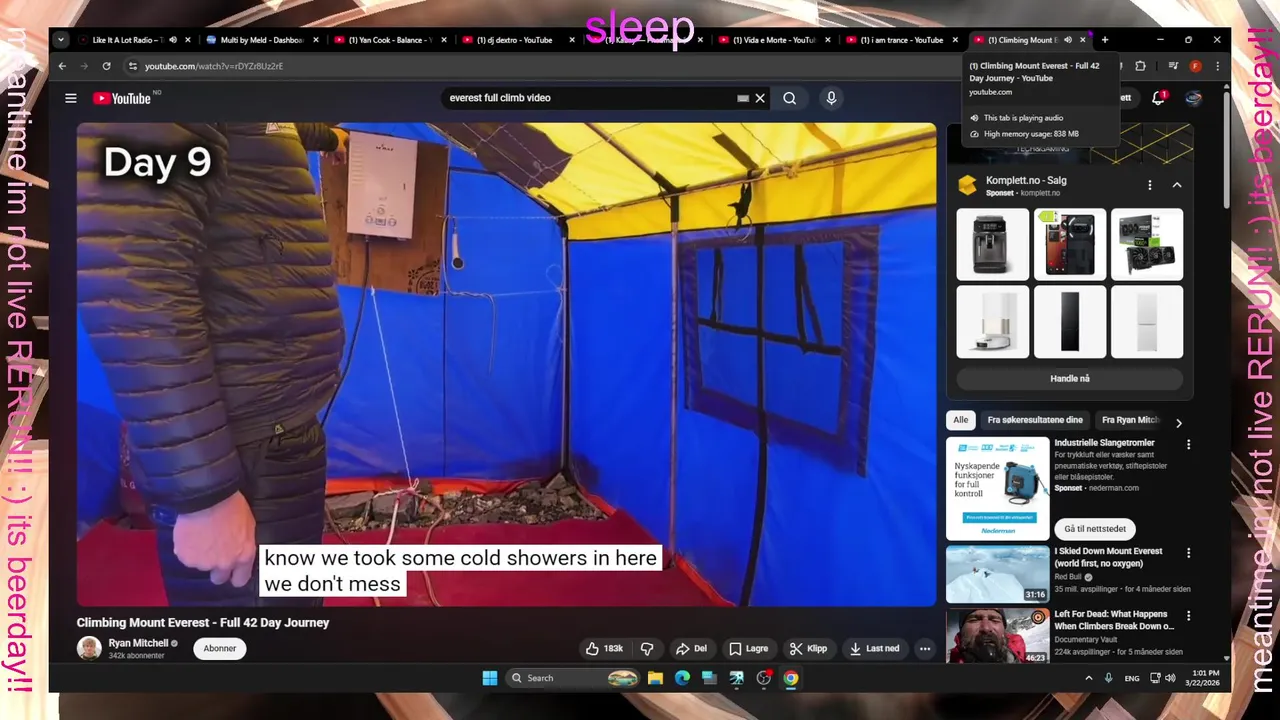Open Chrome from the taskbar
This screenshot has width=1280, height=720.
tap(791, 678)
